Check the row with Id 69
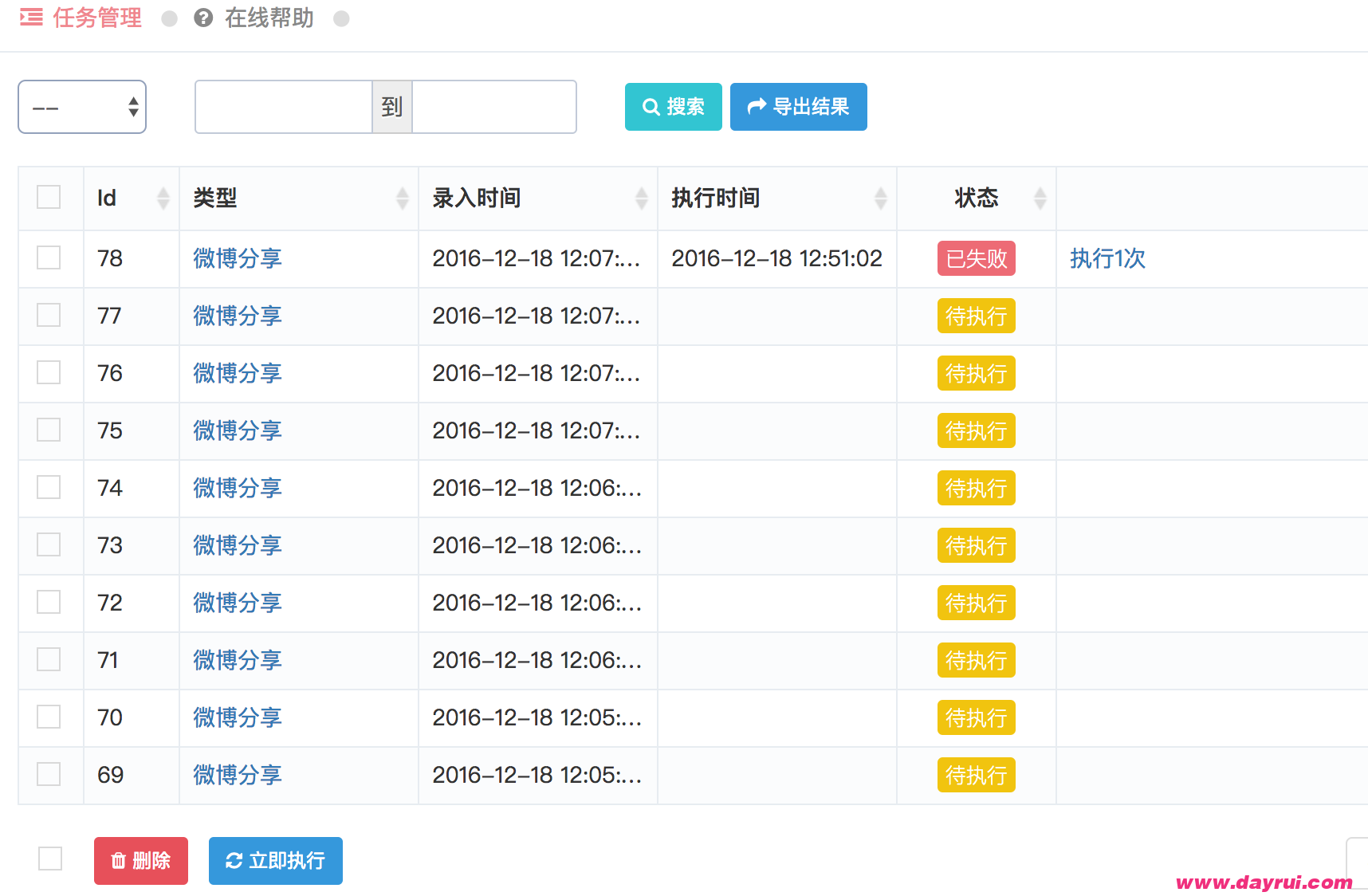The image size is (1368, 896). (x=49, y=774)
